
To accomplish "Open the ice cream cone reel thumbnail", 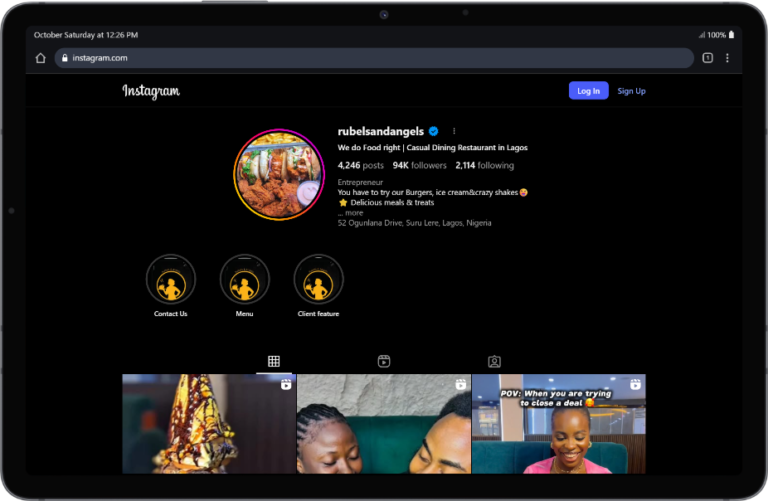I will pos(209,423).
